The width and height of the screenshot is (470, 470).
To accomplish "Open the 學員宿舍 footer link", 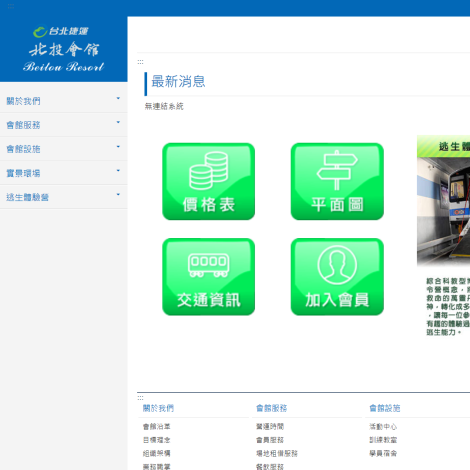I will (x=383, y=453).
